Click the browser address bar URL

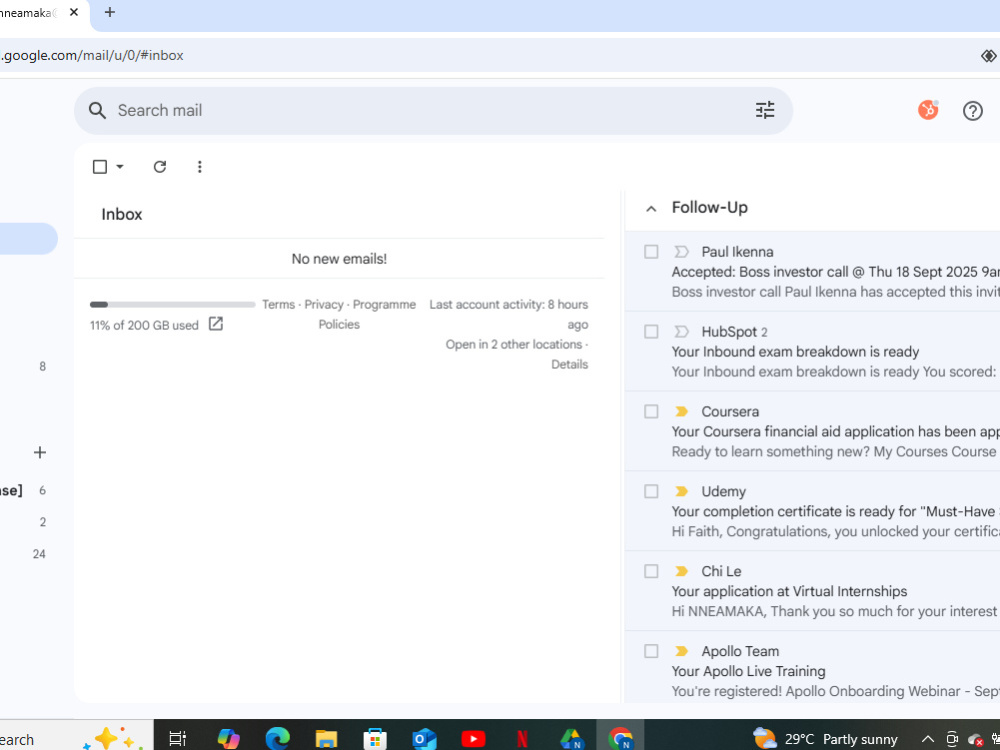coord(92,55)
